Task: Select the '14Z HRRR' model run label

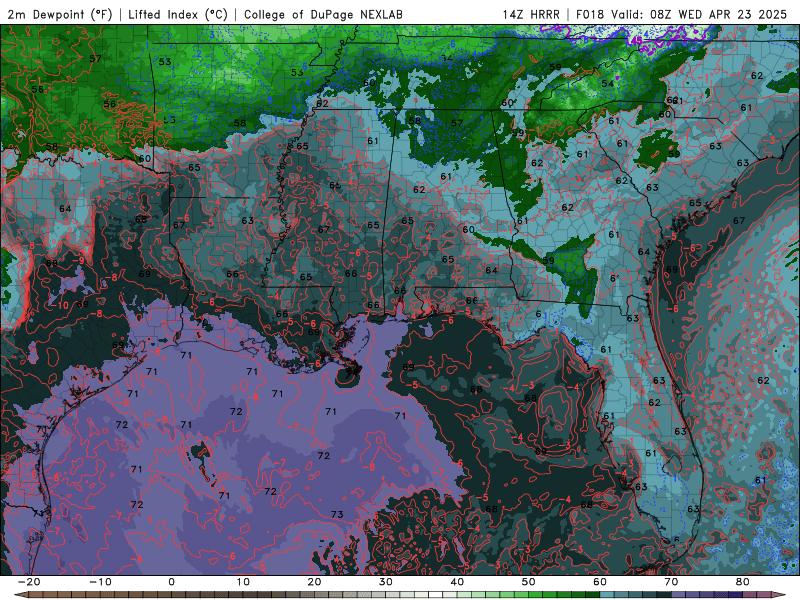Action: 531,15
